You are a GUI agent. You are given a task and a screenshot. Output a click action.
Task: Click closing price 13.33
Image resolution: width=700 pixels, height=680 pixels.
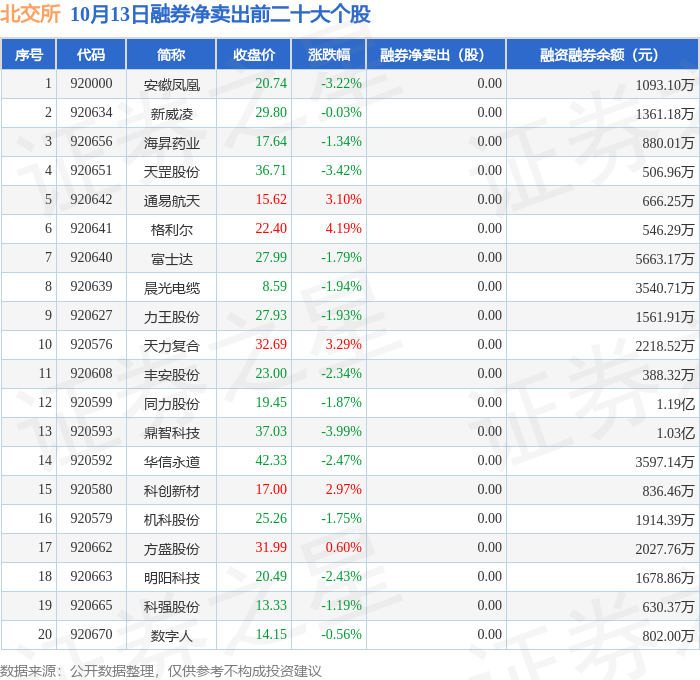(x=271, y=606)
